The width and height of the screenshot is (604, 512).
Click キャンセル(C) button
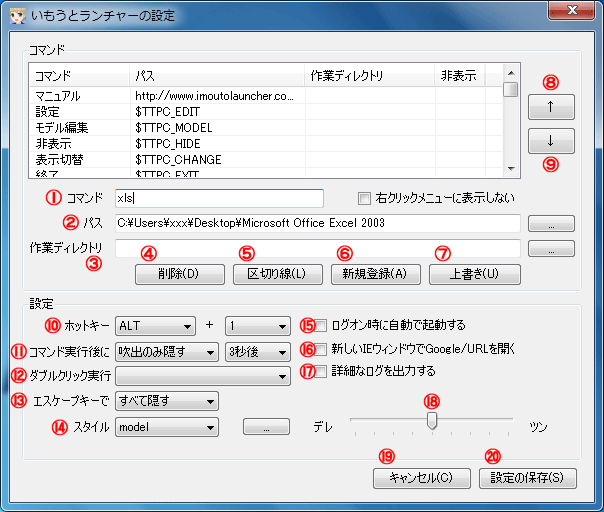click(x=421, y=478)
